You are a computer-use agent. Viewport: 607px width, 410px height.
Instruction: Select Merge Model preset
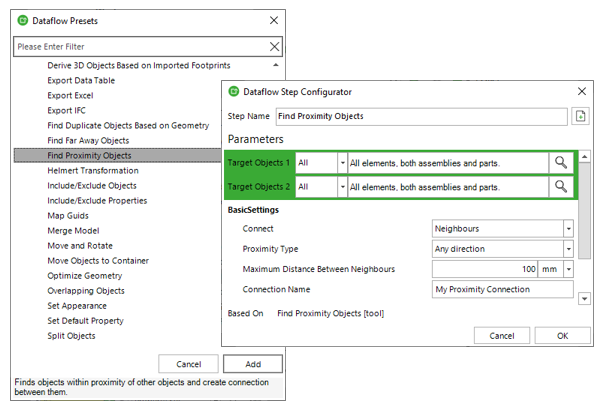tap(73, 231)
